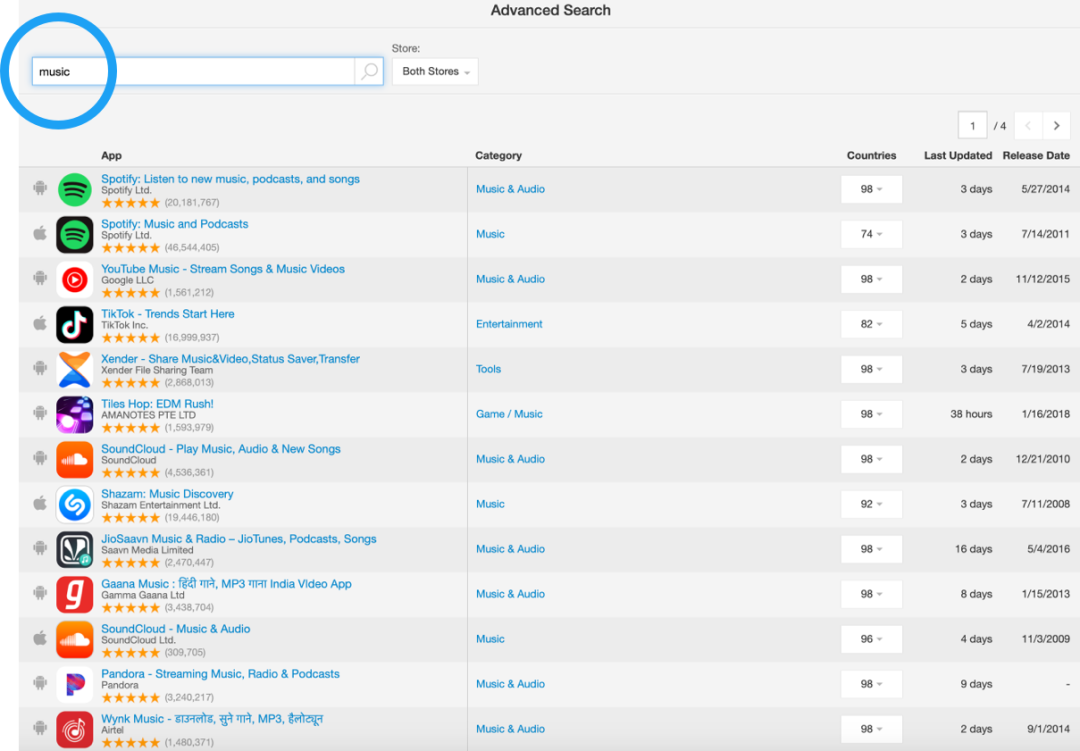This screenshot has width=1080, height=751.
Task: Open the TikTok app icon
Action: pos(74,325)
